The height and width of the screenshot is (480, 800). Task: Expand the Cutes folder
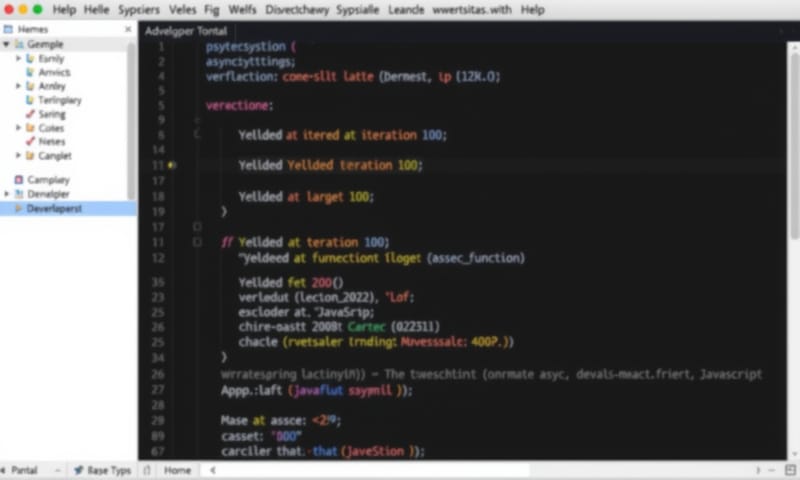pos(19,128)
